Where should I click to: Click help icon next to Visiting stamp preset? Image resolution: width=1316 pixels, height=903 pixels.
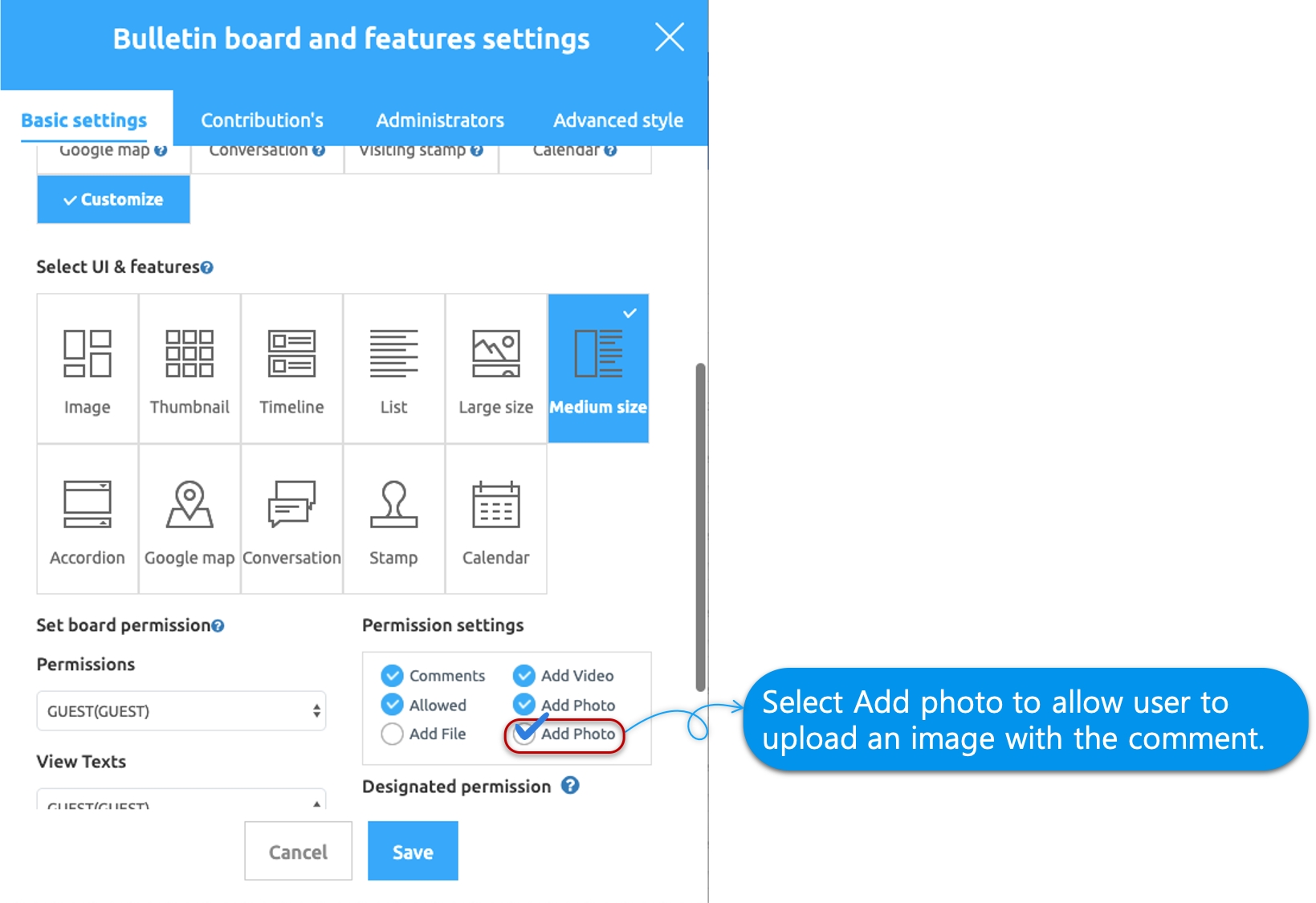(x=477, y=150)
